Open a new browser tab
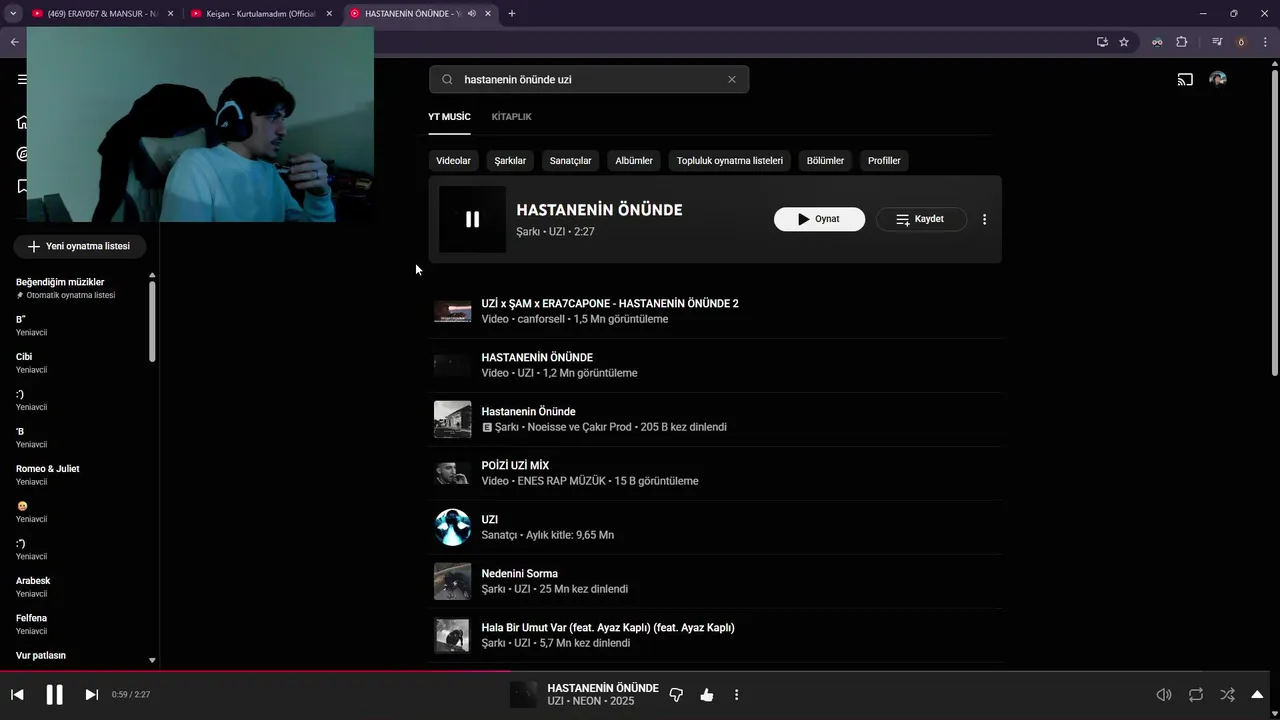Image resolution: width=1280 pixels, height=720 pixels. (512, 14)
